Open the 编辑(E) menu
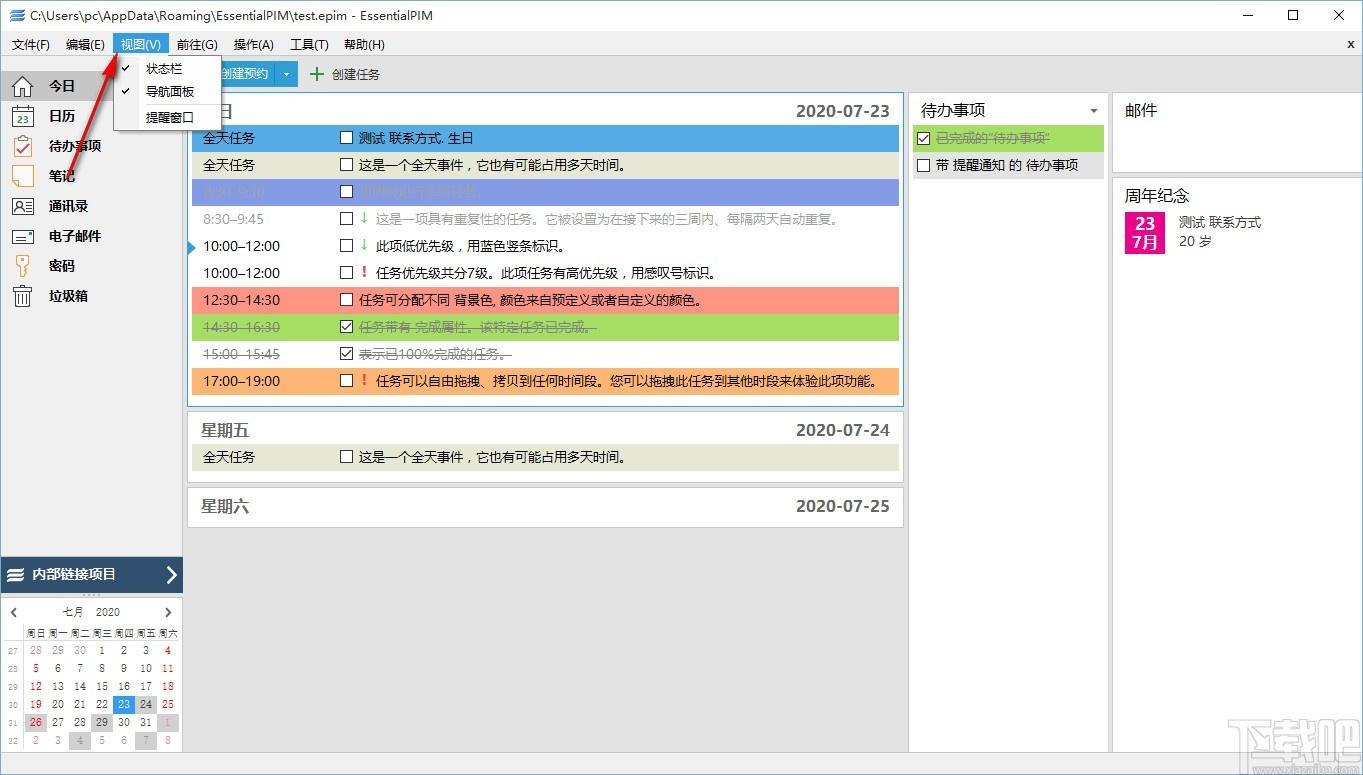The height and width of the screenshot is (775, 1363). click(85, 44)
